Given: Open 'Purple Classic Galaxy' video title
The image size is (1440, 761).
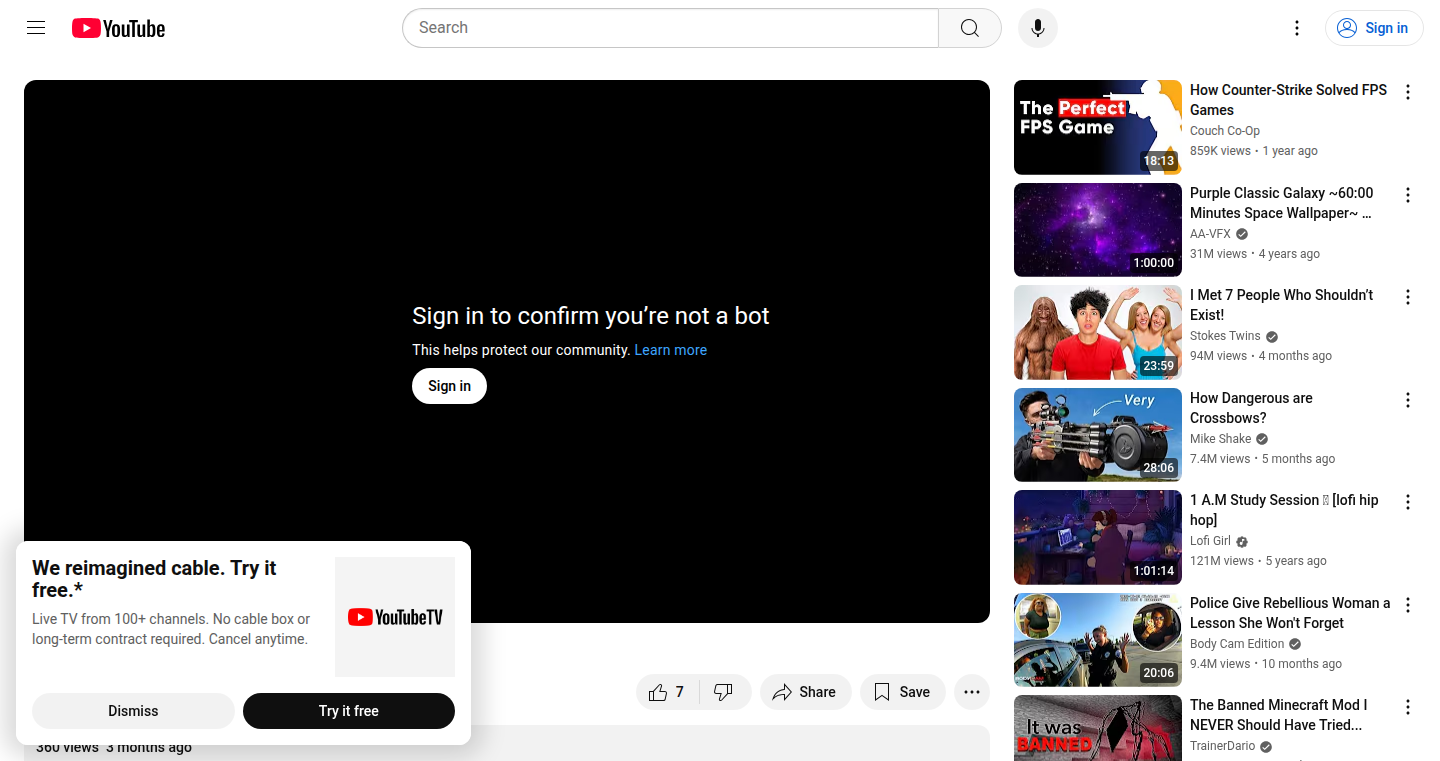Looking at the screenshot, I should pos(1282,203).
